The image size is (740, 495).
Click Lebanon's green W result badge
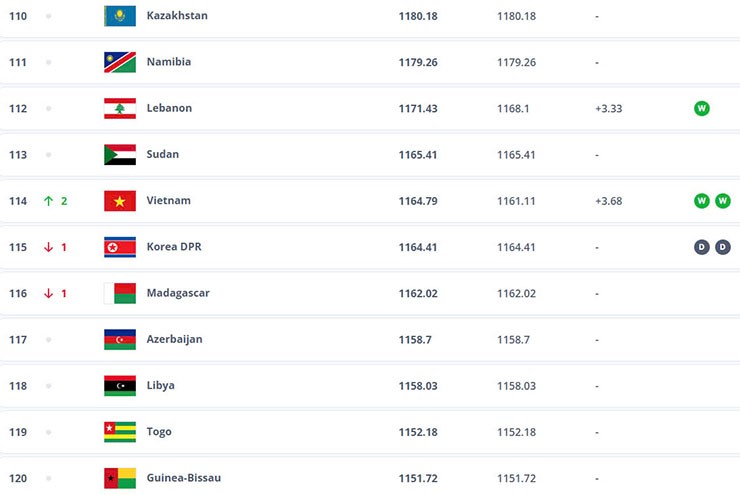(x=702, y=108)
